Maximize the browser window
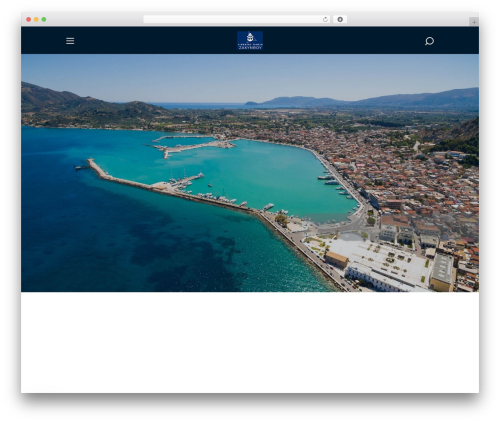The image size is (500, 423). (44, 19)
